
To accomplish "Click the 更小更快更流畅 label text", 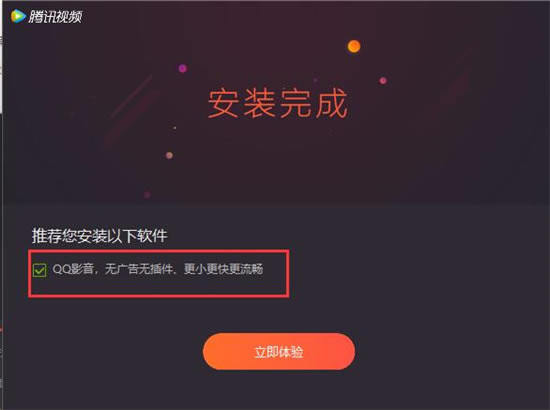I will point(223,269).
